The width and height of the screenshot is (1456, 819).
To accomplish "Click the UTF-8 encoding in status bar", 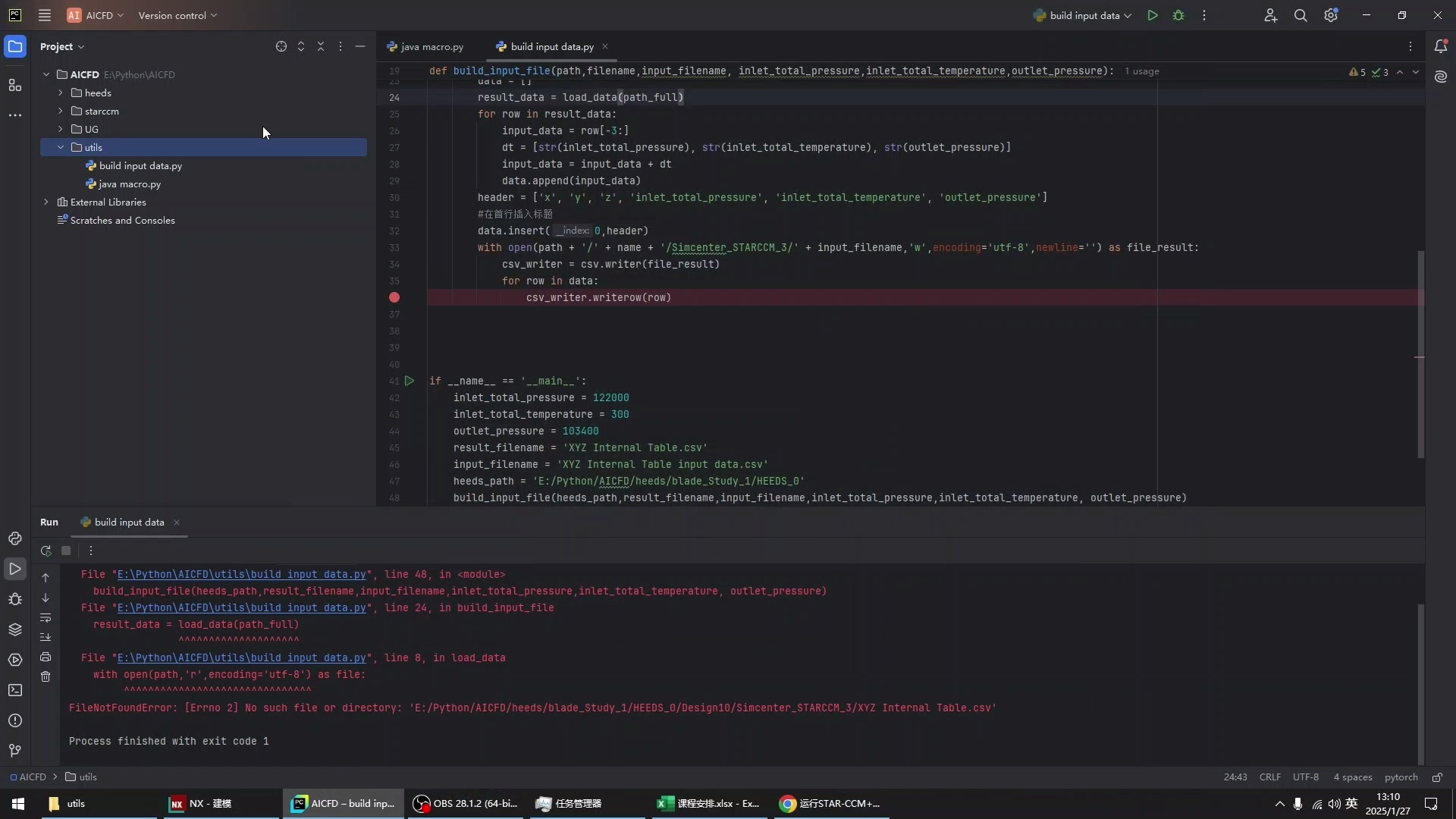I will (x=1305, y=777).
